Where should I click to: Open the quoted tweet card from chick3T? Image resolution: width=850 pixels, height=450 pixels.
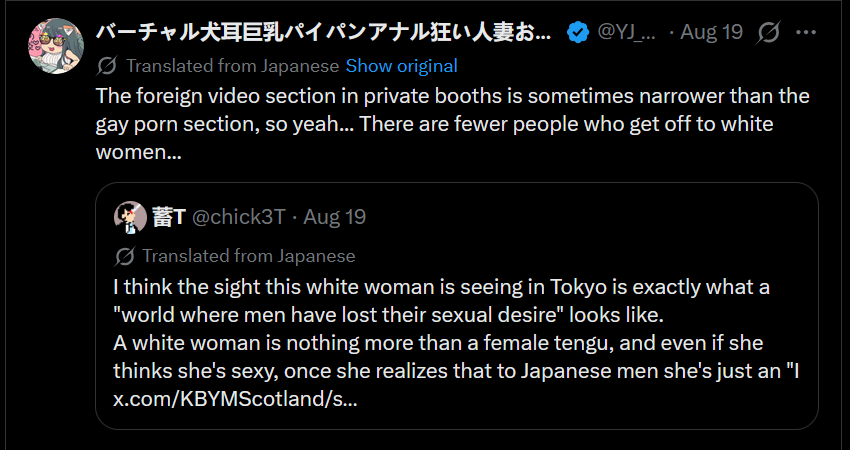click(x=456, y=306)
